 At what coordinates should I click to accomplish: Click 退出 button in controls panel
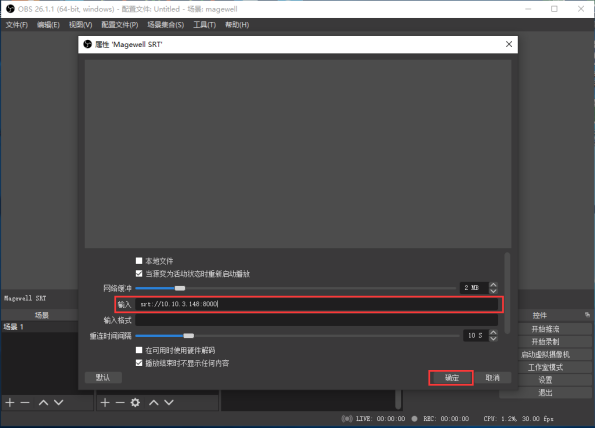(545, 393)
